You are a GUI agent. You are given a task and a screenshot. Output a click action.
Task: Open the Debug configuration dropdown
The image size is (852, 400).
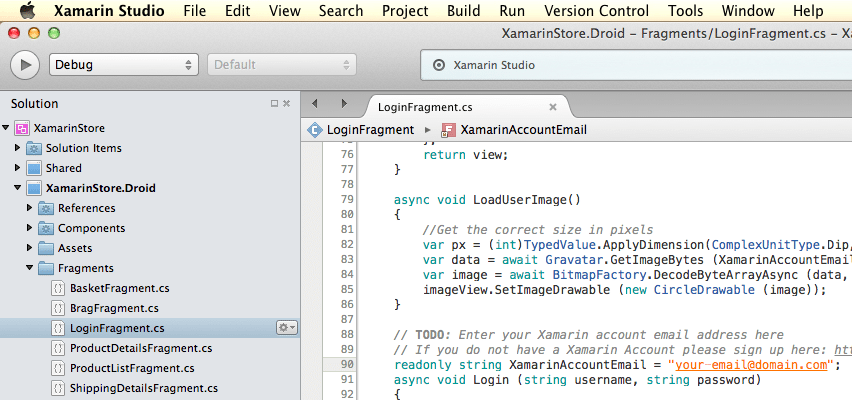pos(124,65)
